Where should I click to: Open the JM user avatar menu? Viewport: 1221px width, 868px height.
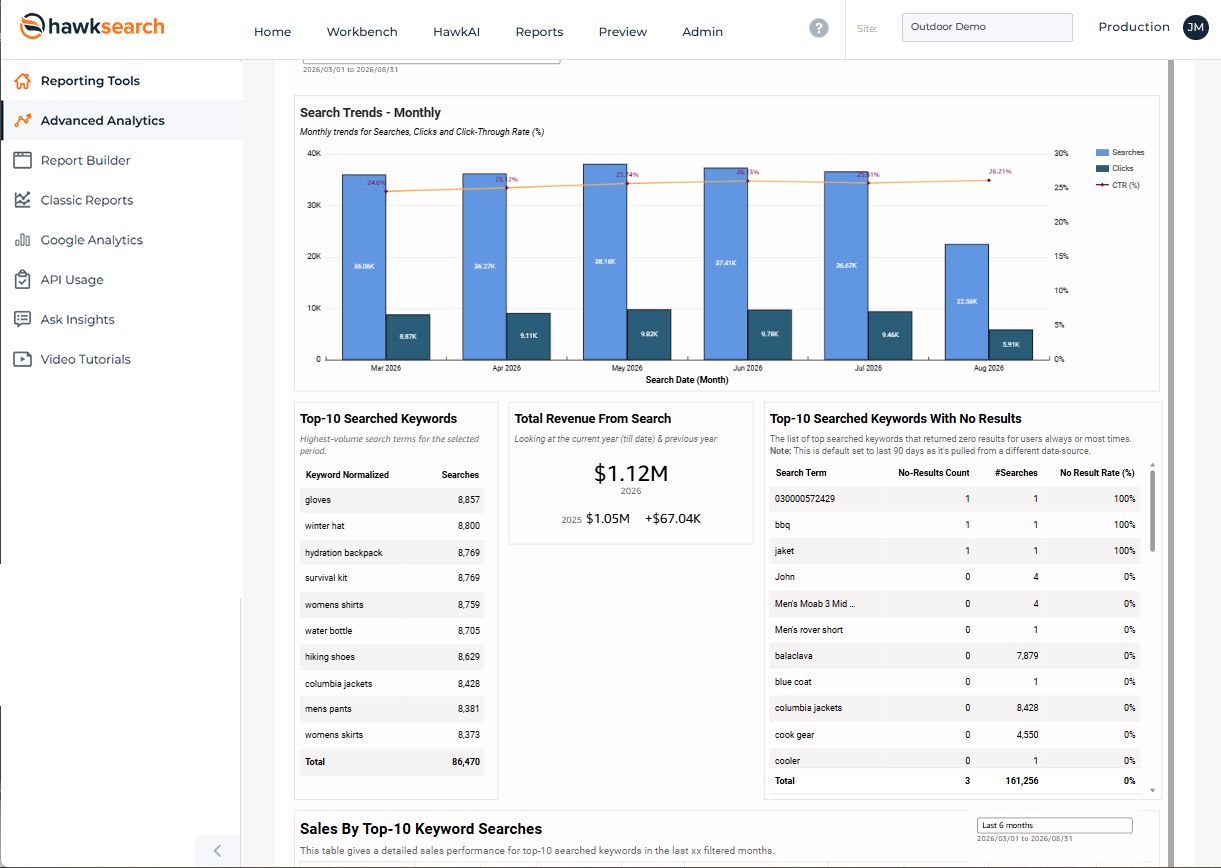1195,28
